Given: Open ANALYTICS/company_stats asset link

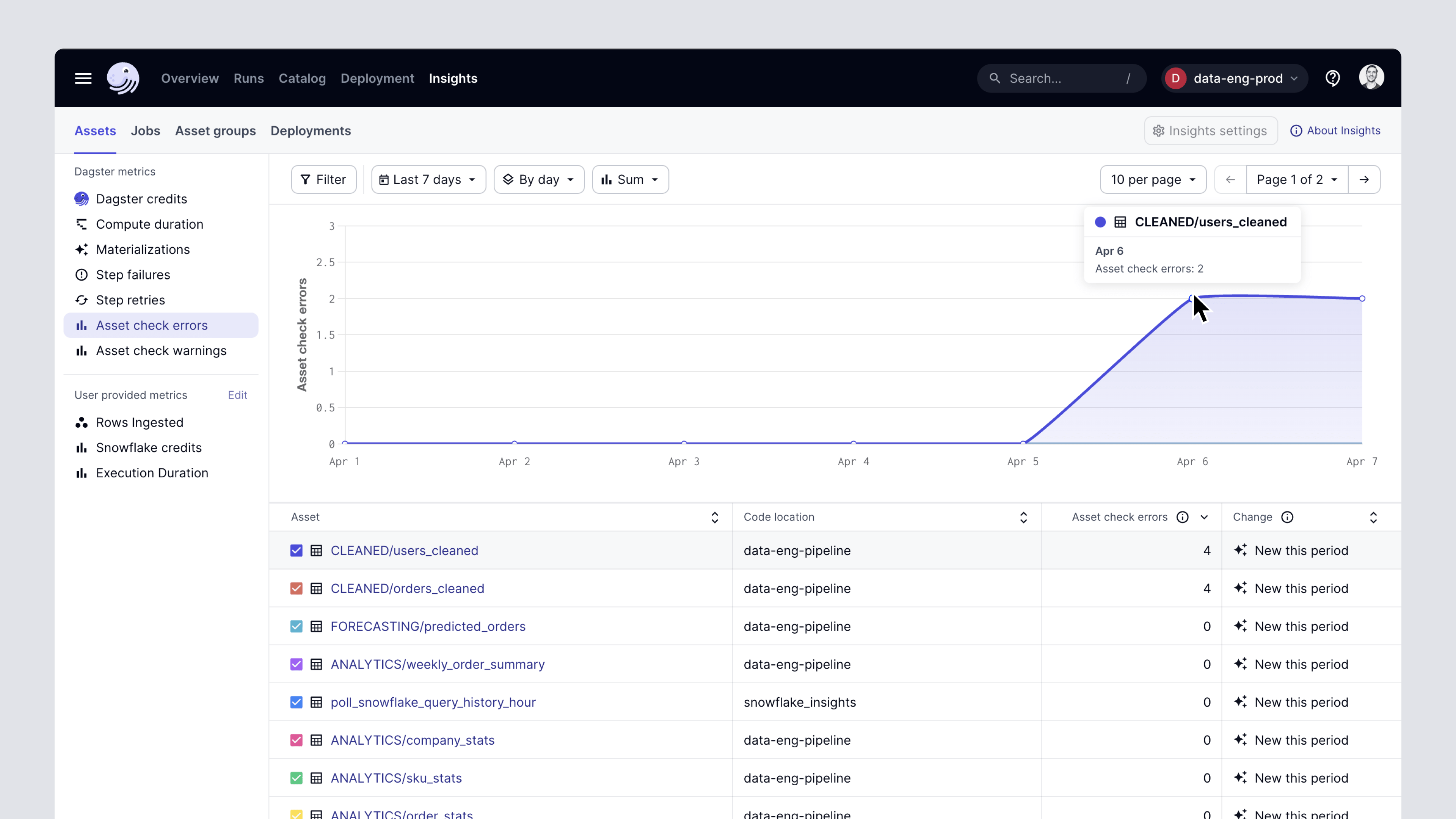Looking at the screenshot, I should tap(412, 740).
